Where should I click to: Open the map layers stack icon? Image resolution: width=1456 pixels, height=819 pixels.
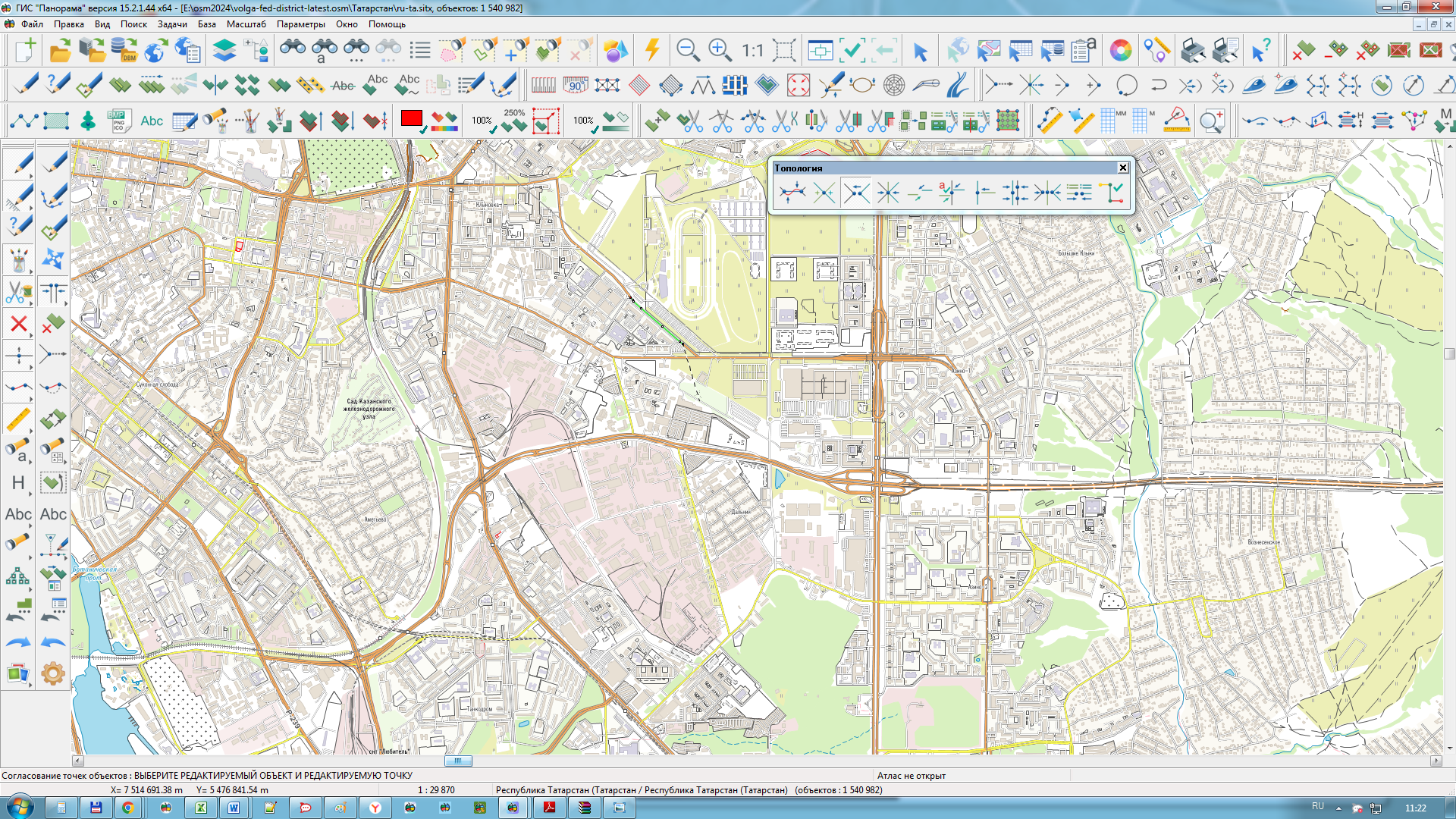point(224,51)
